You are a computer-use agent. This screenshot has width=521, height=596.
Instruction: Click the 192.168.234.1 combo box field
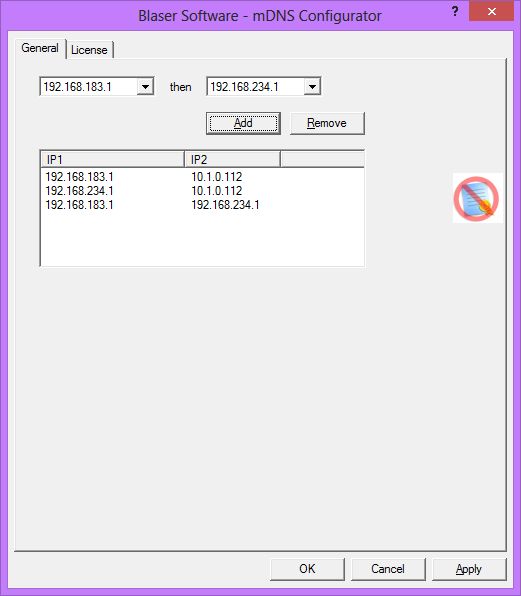point(264,87)
